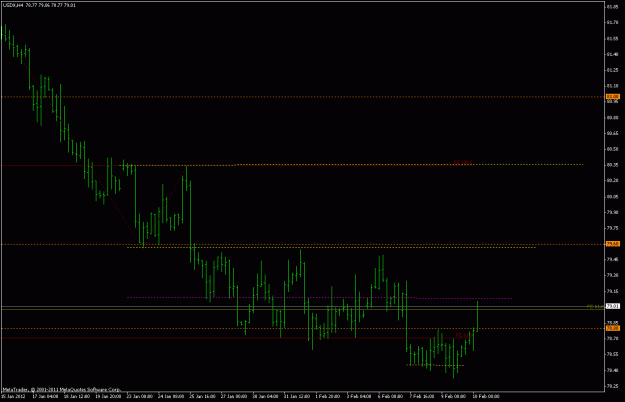
Task: Click the 25 Jan 16:00 time label
Action: coord(203,396)
